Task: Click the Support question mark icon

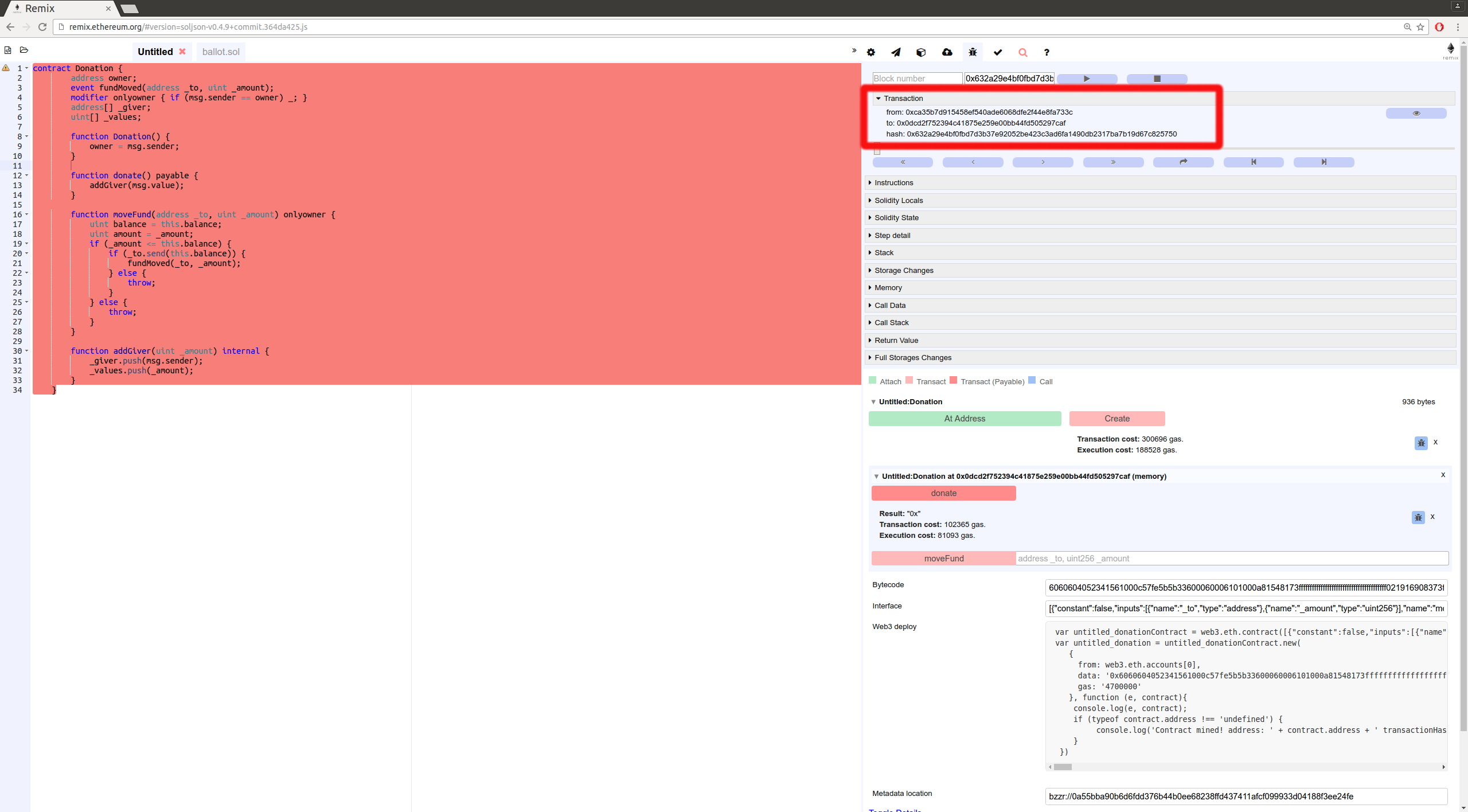Action: 1047,52
